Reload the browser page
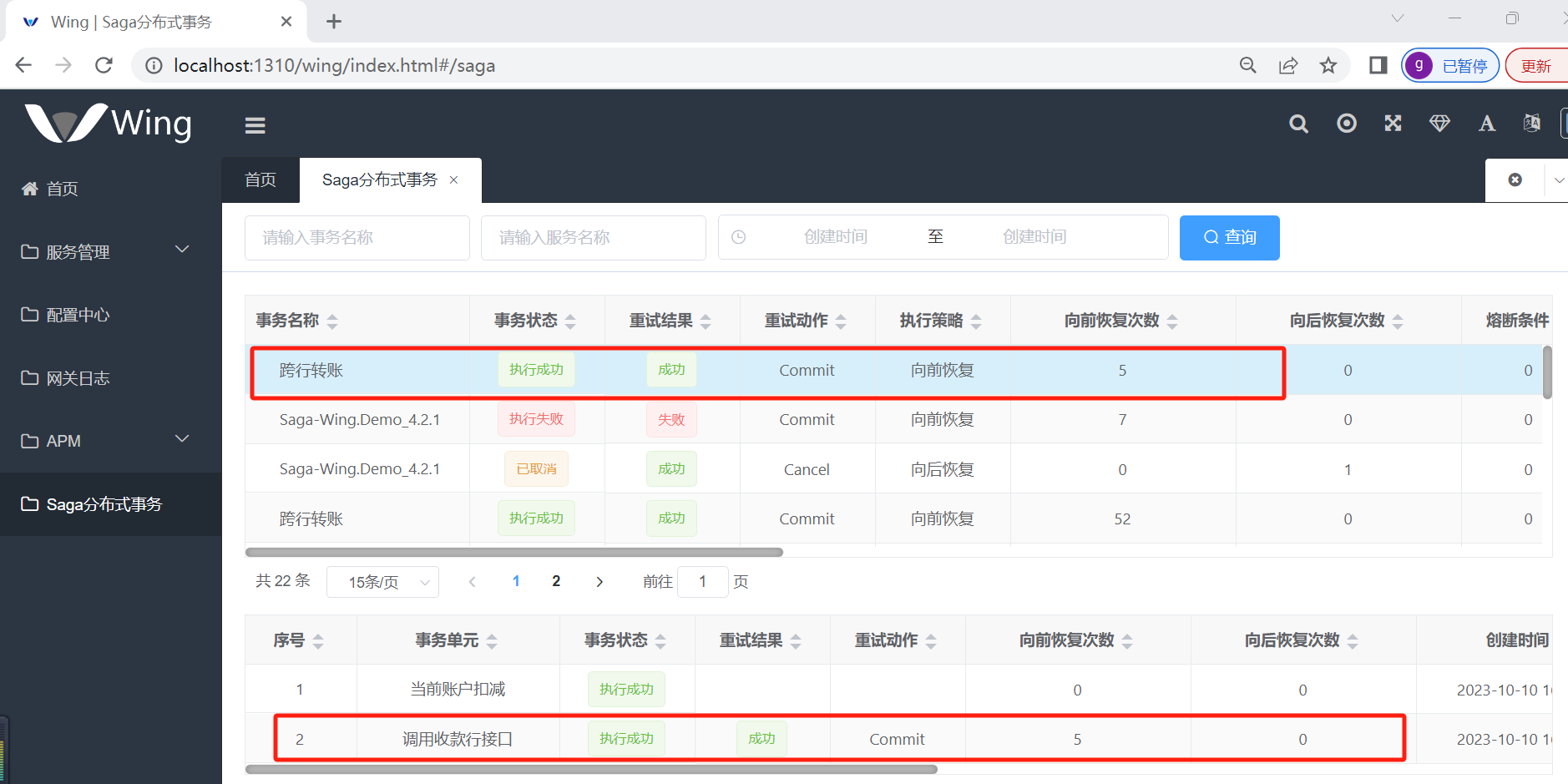The width and height of the screenshot is (1568, 784). 104,65
